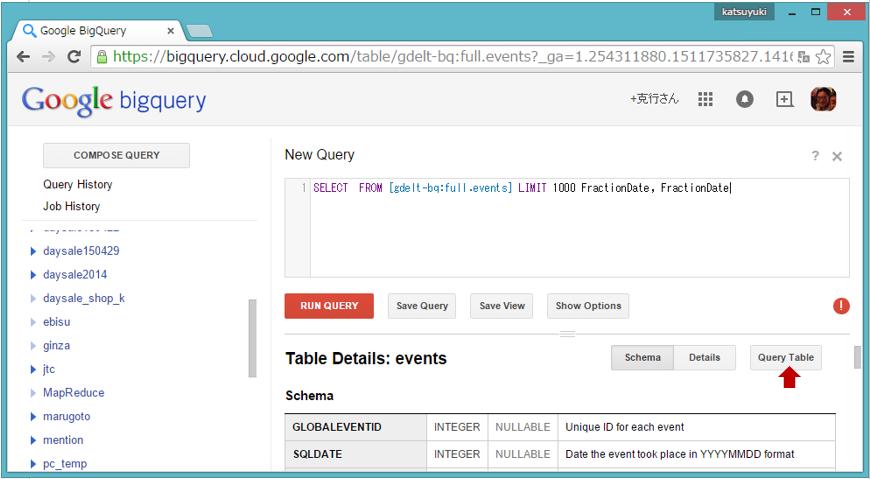Click the red query error indicator
The width and height of the screenshot is (870, 479).
pyautogui.click(x=841, y=306)
